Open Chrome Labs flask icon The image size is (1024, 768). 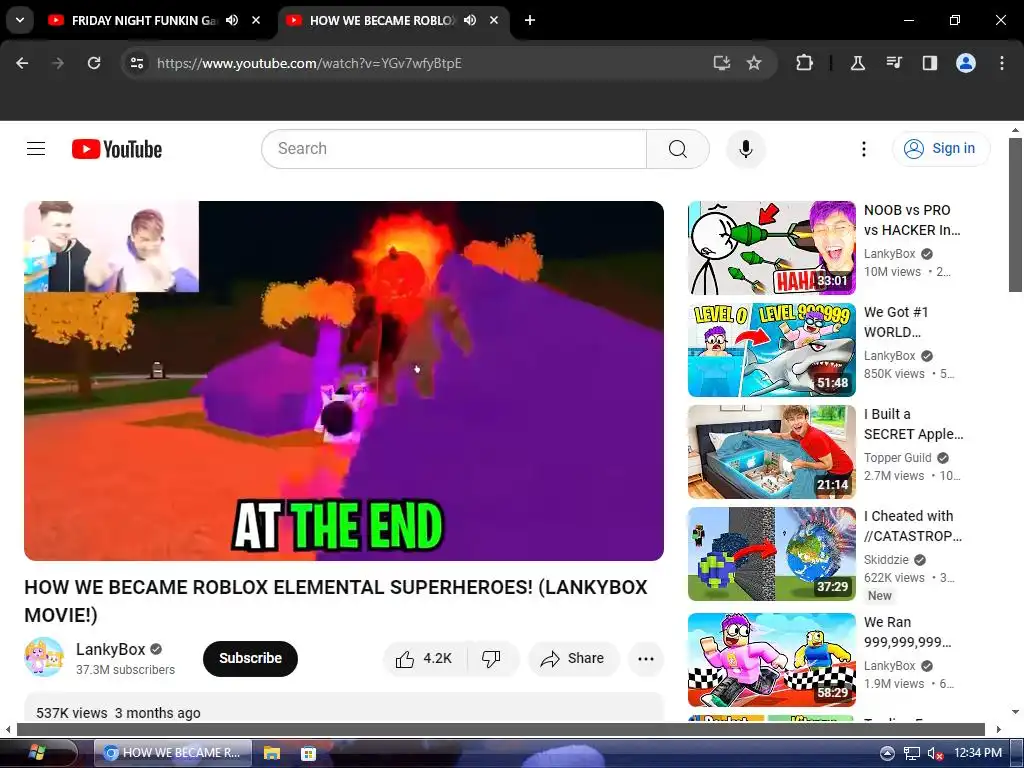[857, 63]
